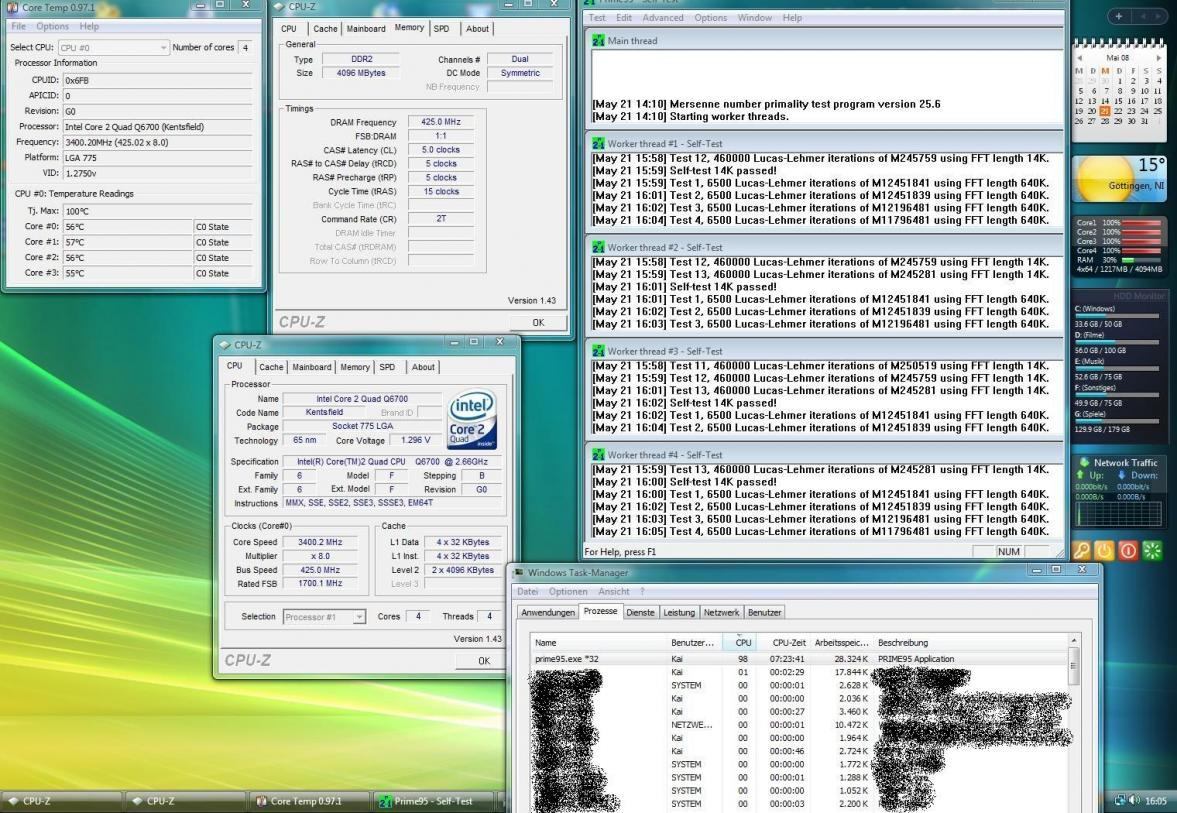Click OK in the lower CPU-Z CPU window
The image size is (1177, 813).
coord(484,661)
